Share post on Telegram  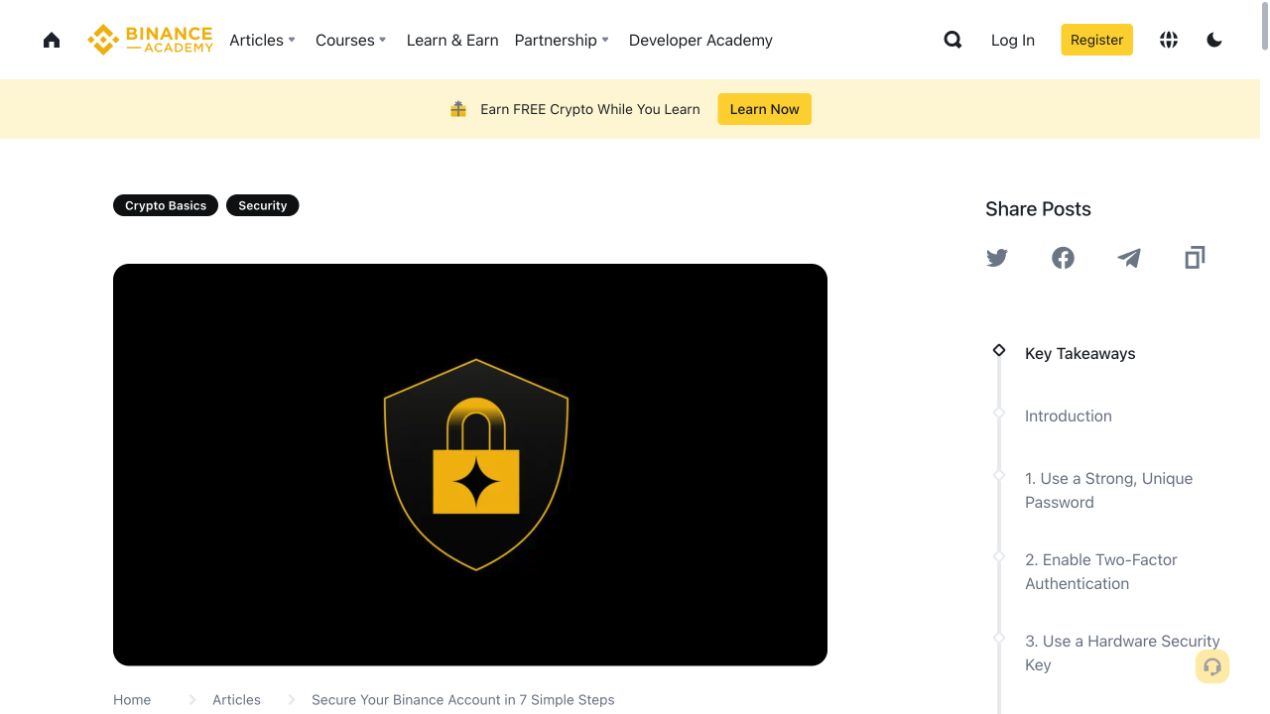[1129, 258]
